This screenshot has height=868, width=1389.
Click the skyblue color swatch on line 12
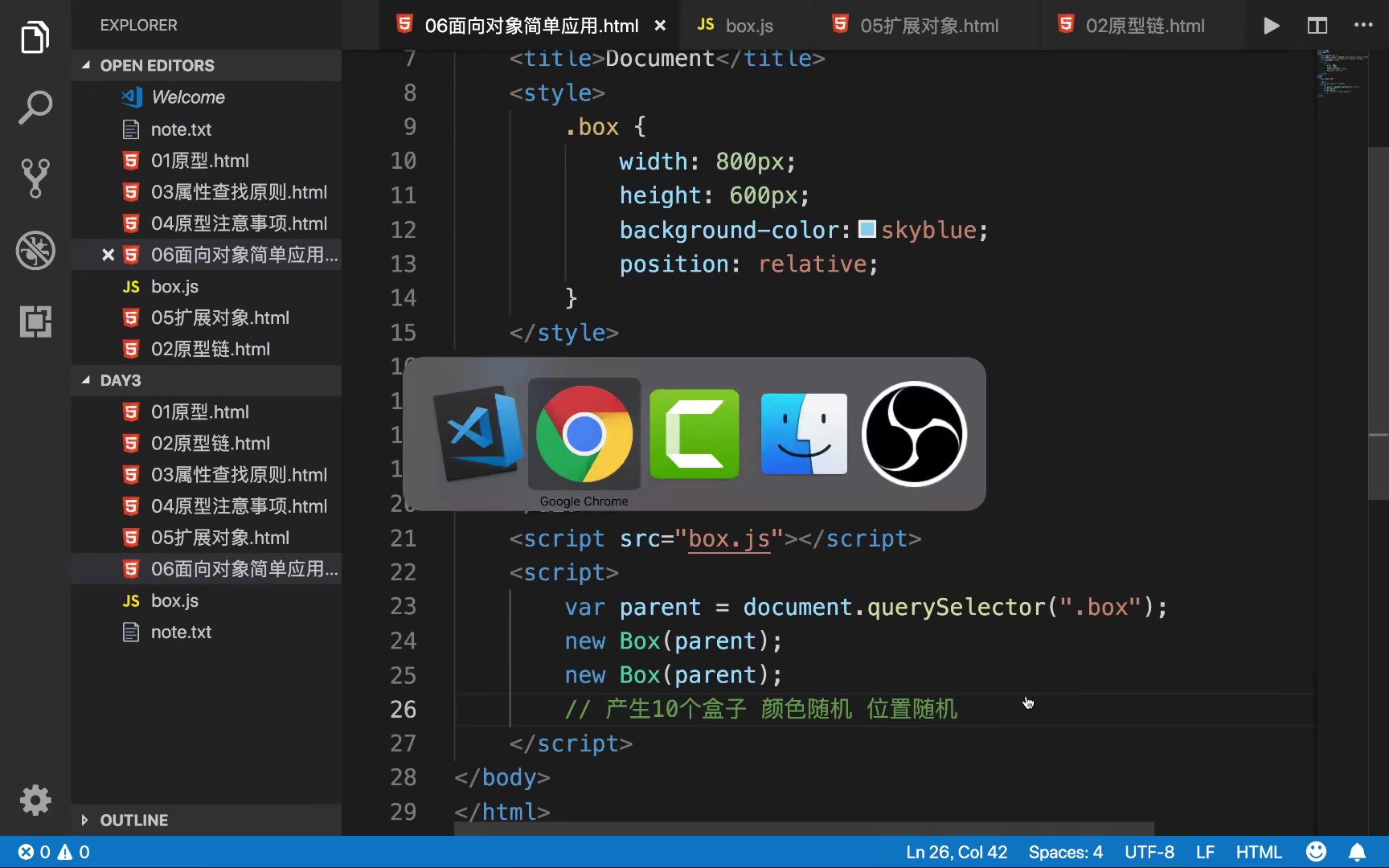coord(867,230)
